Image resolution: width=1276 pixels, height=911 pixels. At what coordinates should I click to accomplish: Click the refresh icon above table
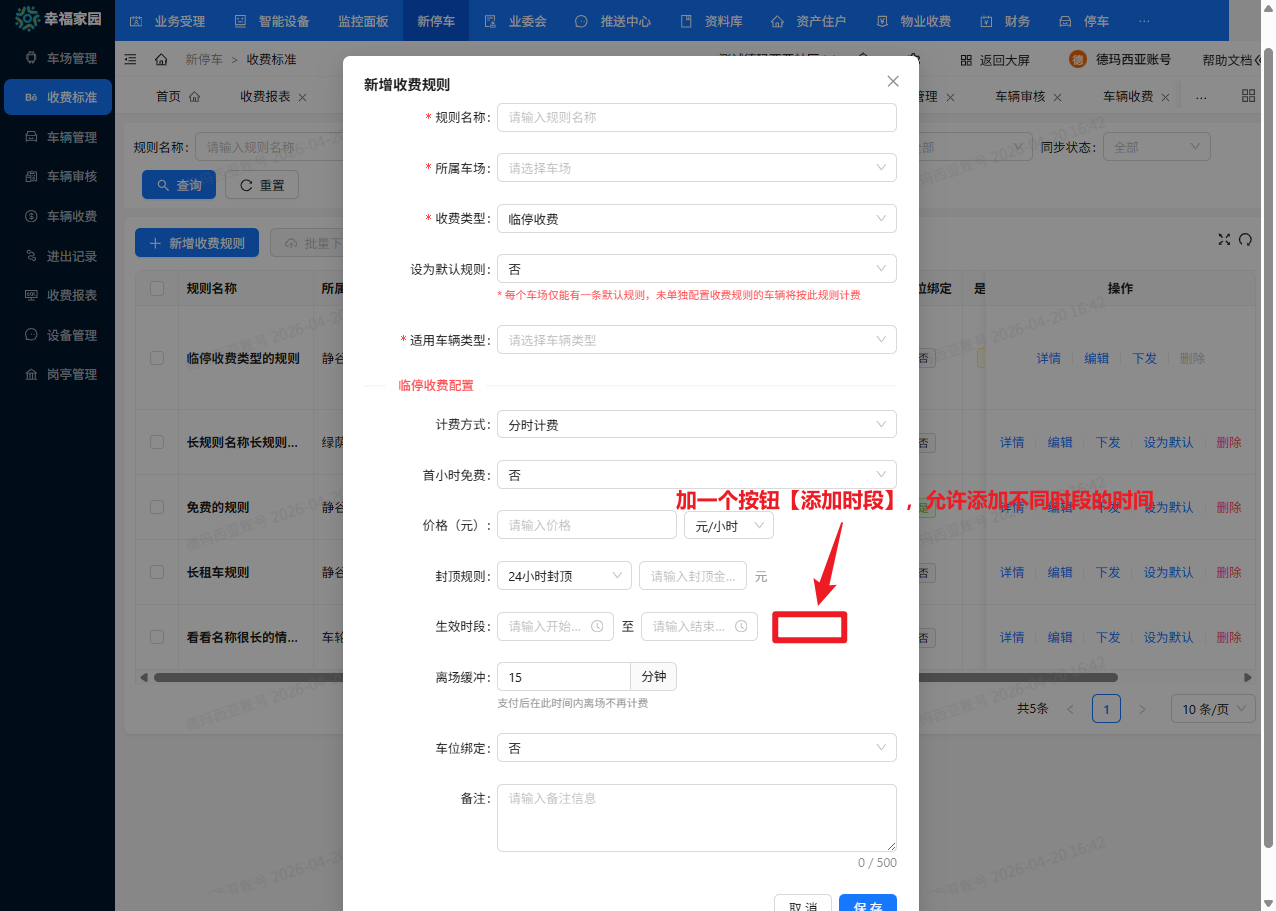pos(1245,239)
